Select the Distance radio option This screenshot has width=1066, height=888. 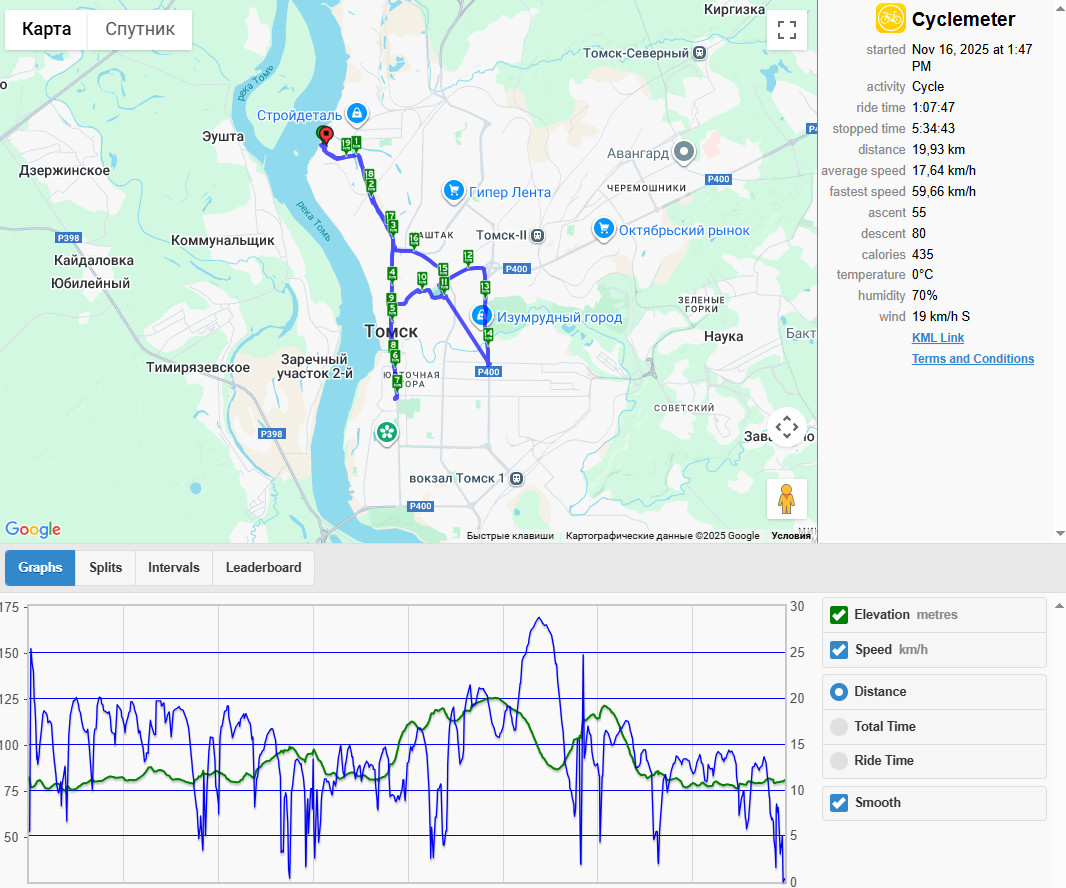[x=839, y=692]
